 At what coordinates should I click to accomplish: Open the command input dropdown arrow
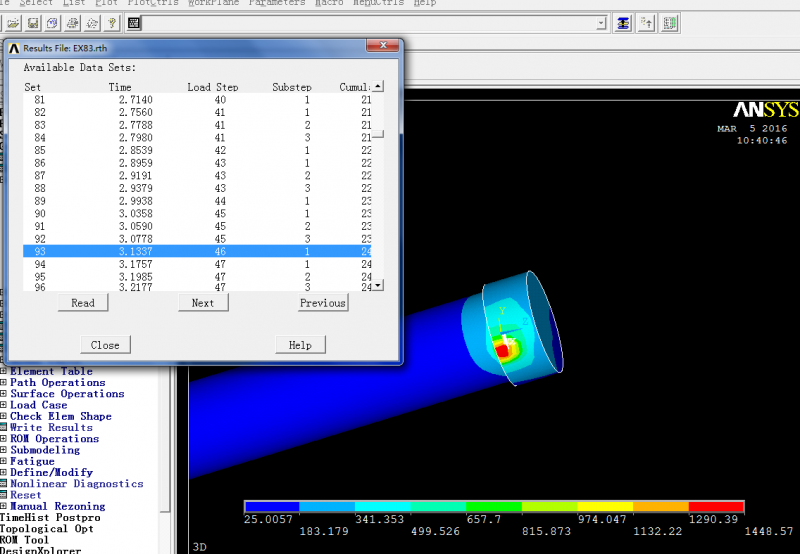click(600, 23)
